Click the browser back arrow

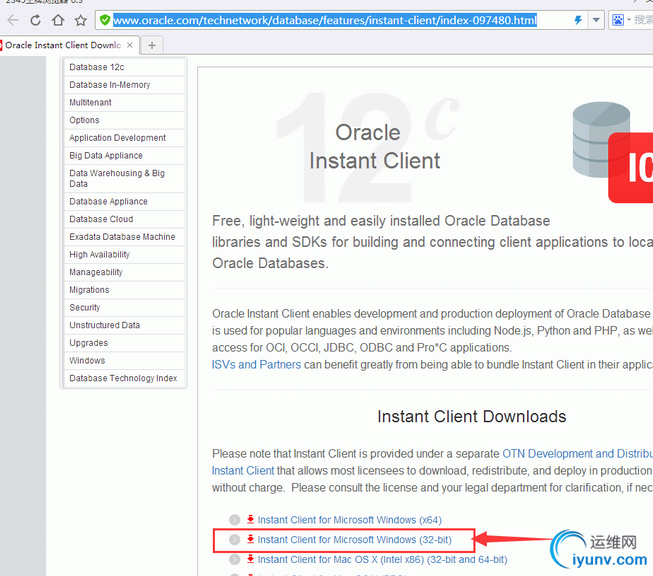13,20
